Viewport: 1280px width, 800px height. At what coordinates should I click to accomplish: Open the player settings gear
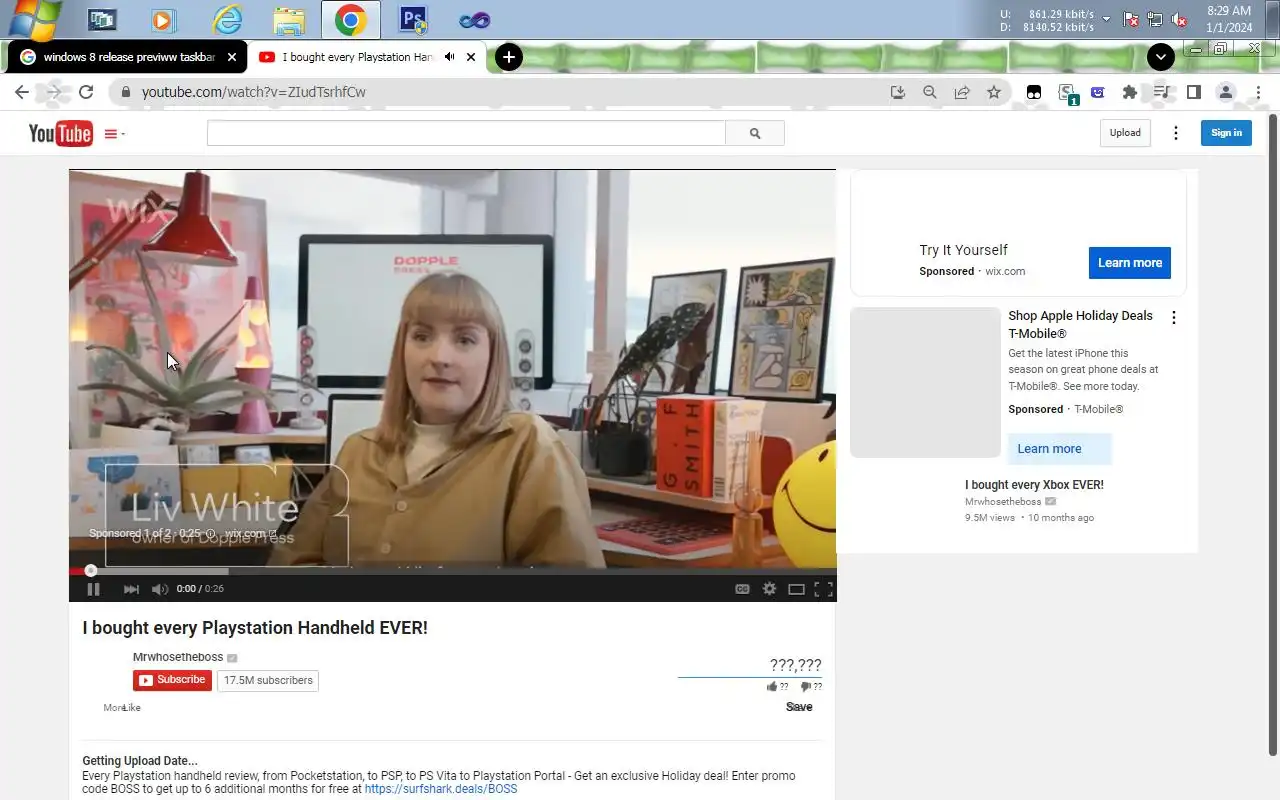(x=769, y=589)
